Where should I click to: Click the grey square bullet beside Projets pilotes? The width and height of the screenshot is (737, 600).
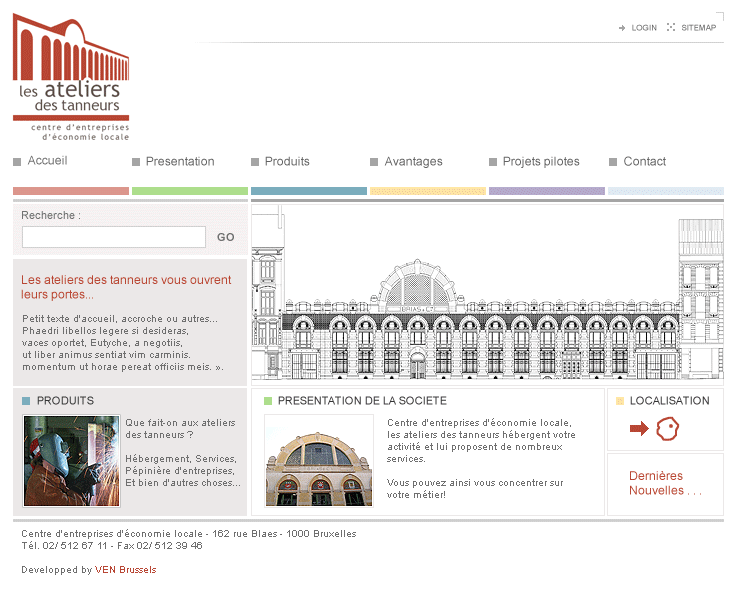(x=493, y=162)
